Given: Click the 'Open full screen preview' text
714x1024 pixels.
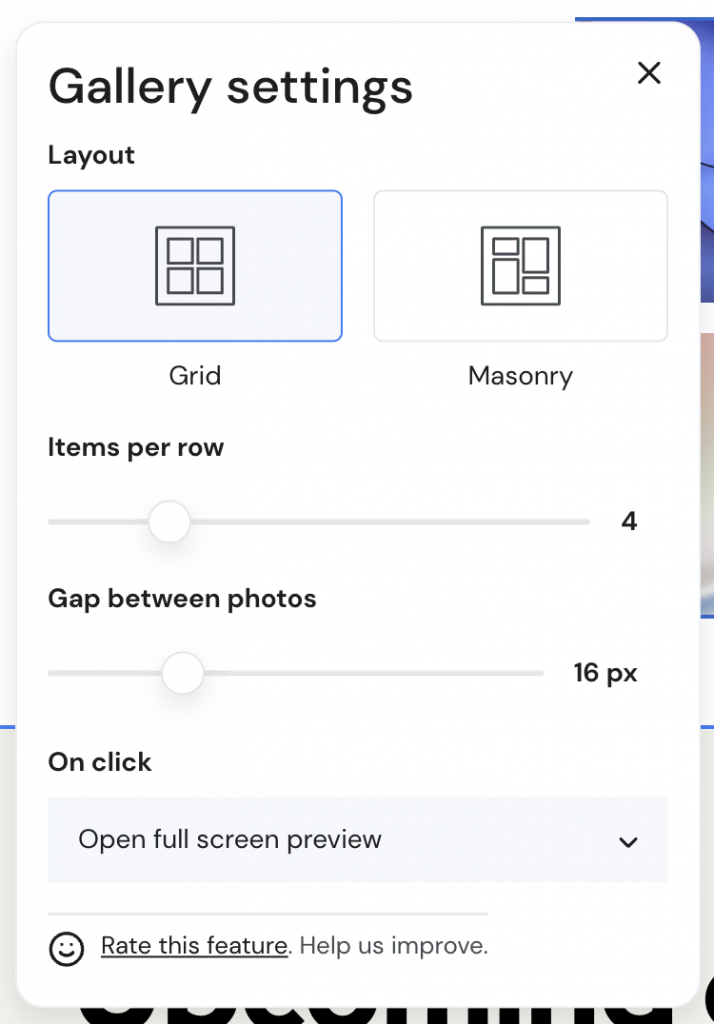Looking at the screenshot, I should tap(230, 840).
